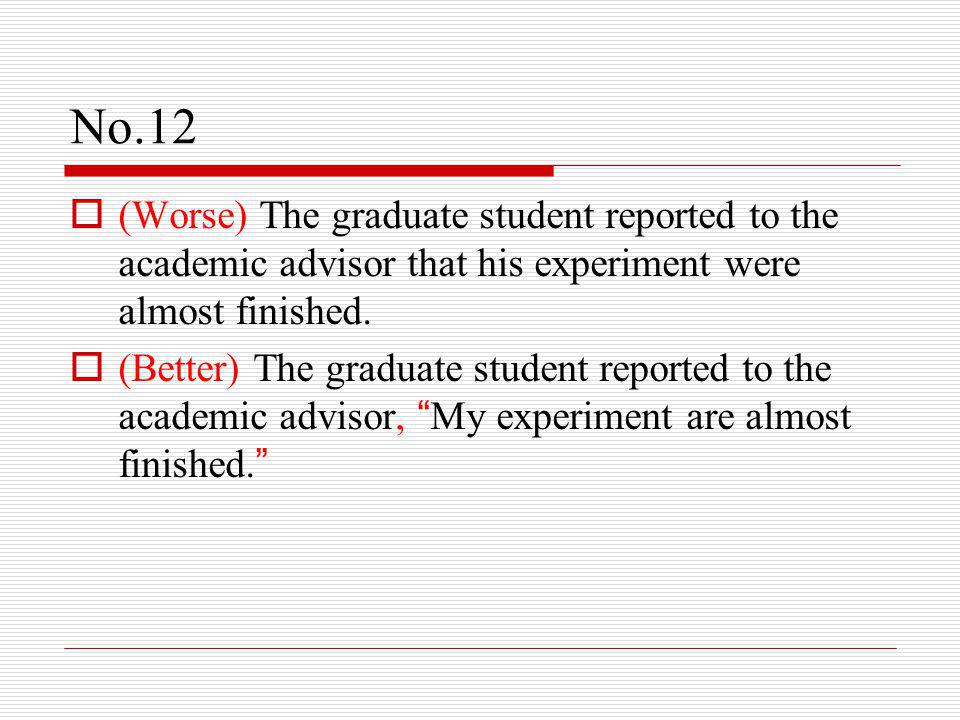
Task: Click the thick red bar under title
Action: pyautogui.click(x=309, y=171)
